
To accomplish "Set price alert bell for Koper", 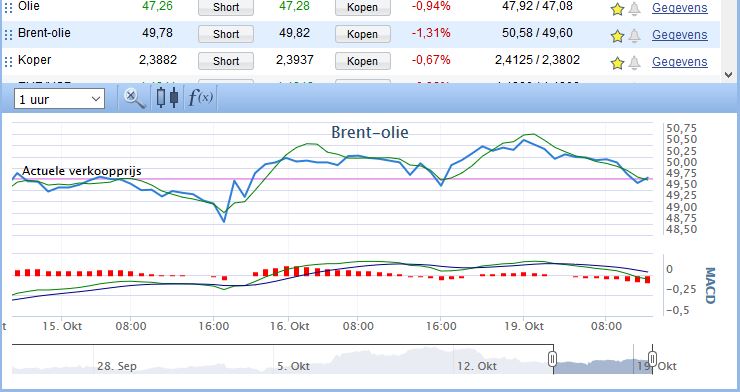I will 635,63.
